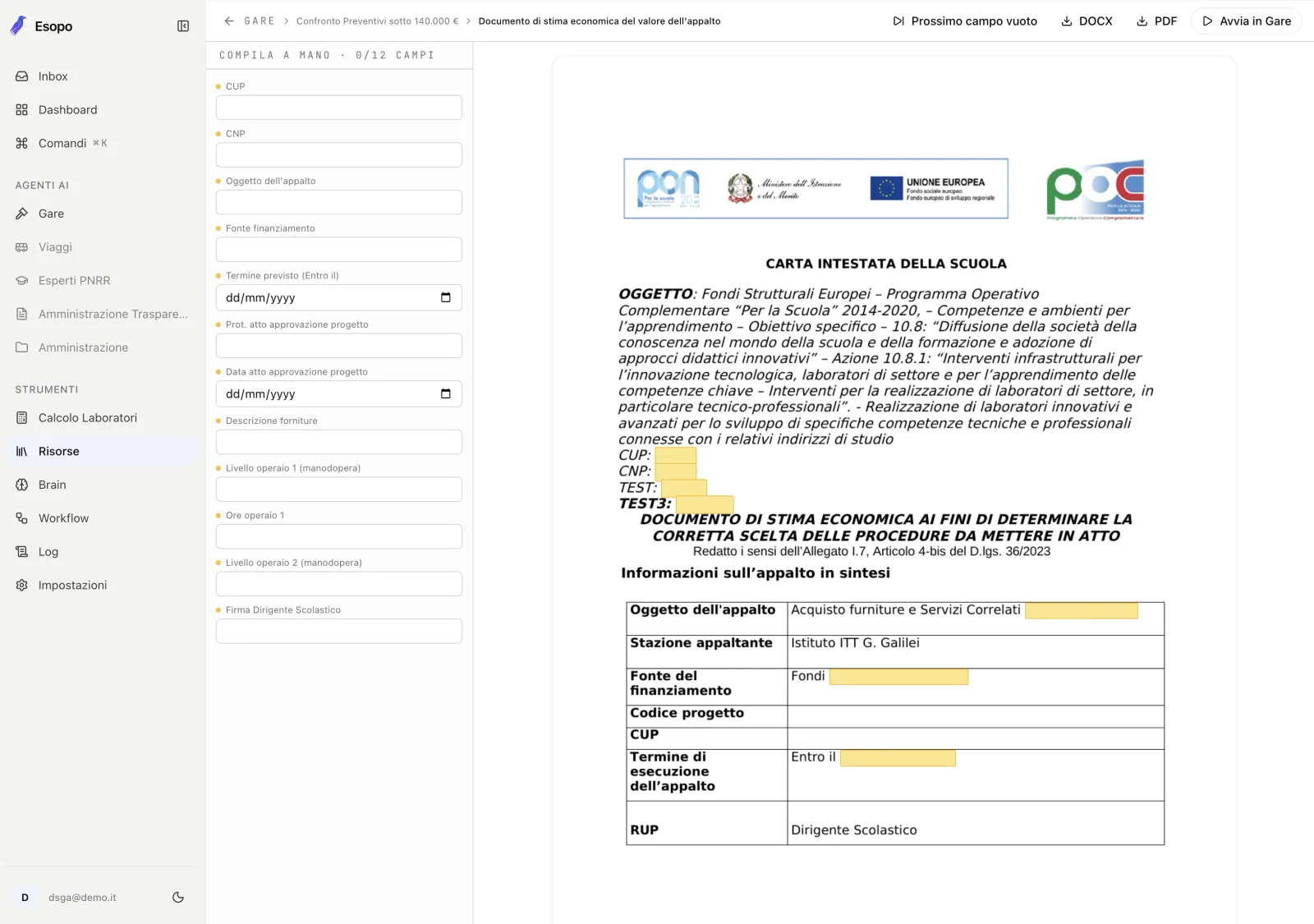Click the Dashboard grid icon

[x=22, y=110]
